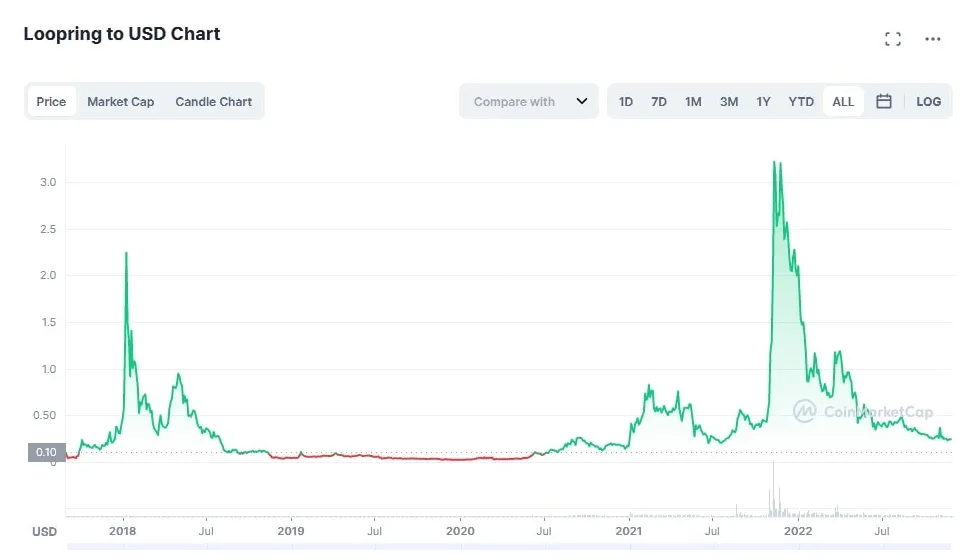
Task: Switch to the Market Cap tab
Action: (121, 102)
